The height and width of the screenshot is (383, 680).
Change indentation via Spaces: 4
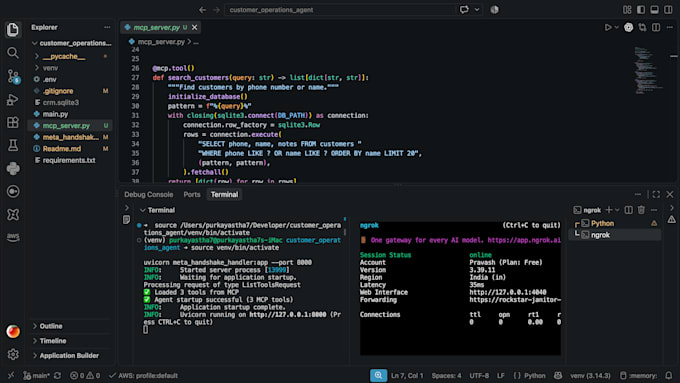click(x=446, y=376)
